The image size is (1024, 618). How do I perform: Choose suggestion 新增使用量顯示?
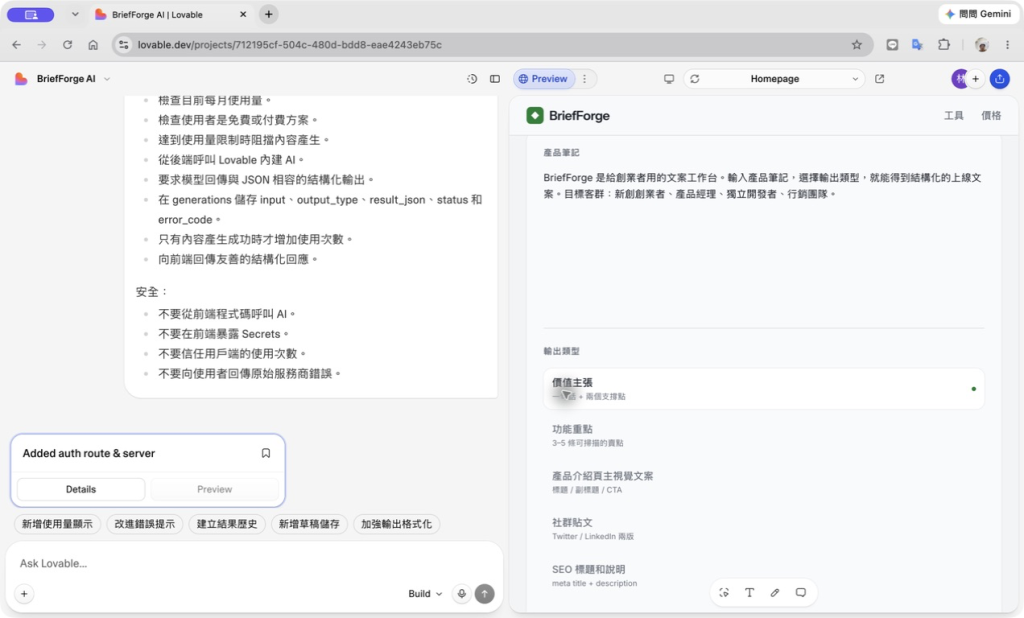pyautogui.click(x=57, y=524)
